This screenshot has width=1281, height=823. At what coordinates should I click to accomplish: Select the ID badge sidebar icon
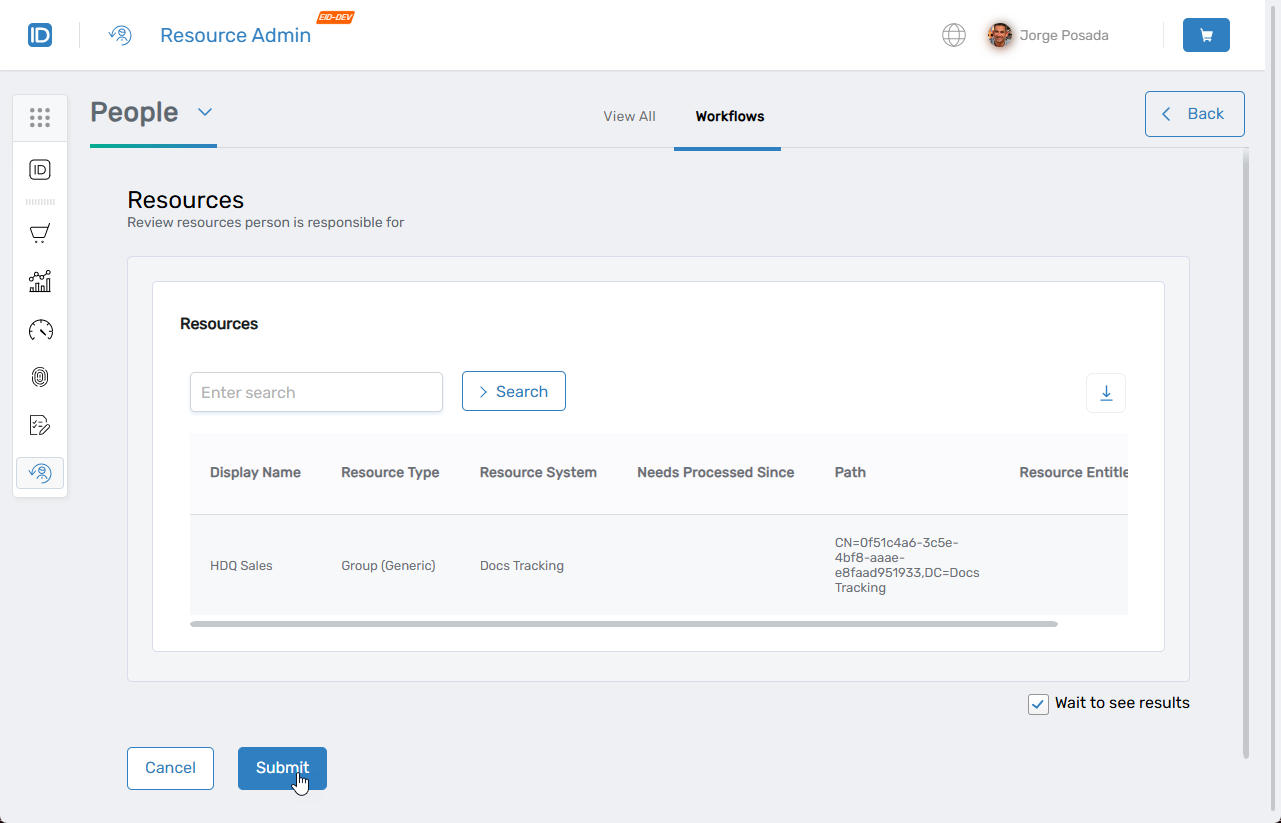(x=40, y=170)
